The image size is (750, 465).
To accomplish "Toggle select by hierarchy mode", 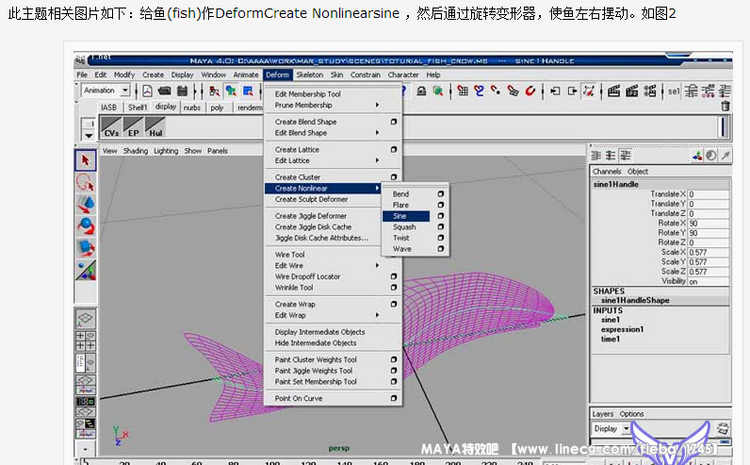I will 214,90.
